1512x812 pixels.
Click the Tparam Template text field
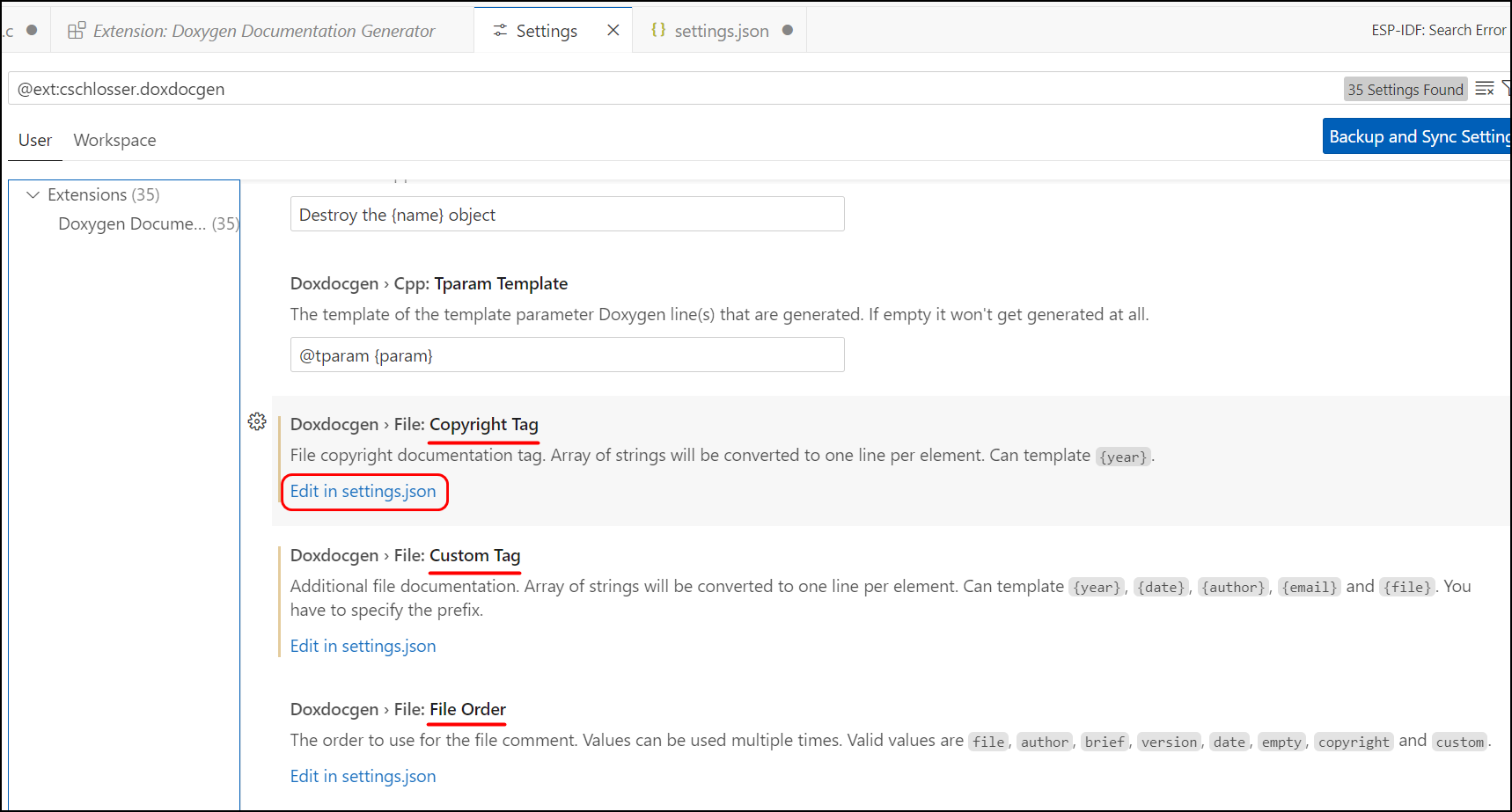coord(567,355)
